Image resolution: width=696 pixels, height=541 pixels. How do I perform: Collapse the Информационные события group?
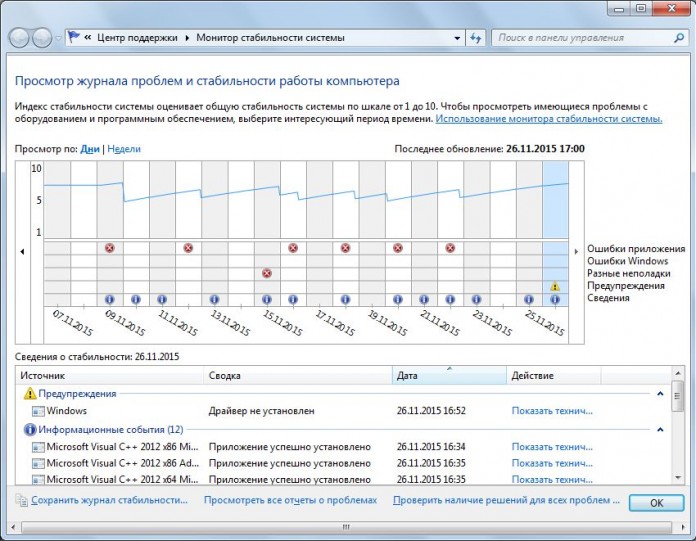660,429
